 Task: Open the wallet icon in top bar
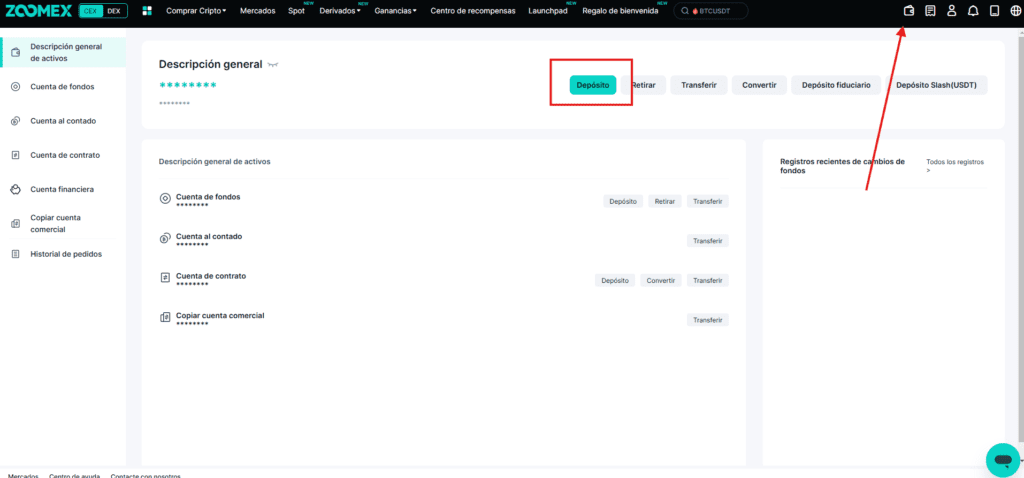908,11
